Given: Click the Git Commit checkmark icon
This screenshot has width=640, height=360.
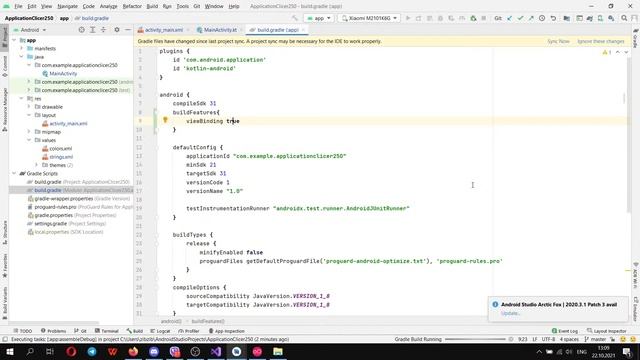Looking at the screenshot, I should 520,18.
